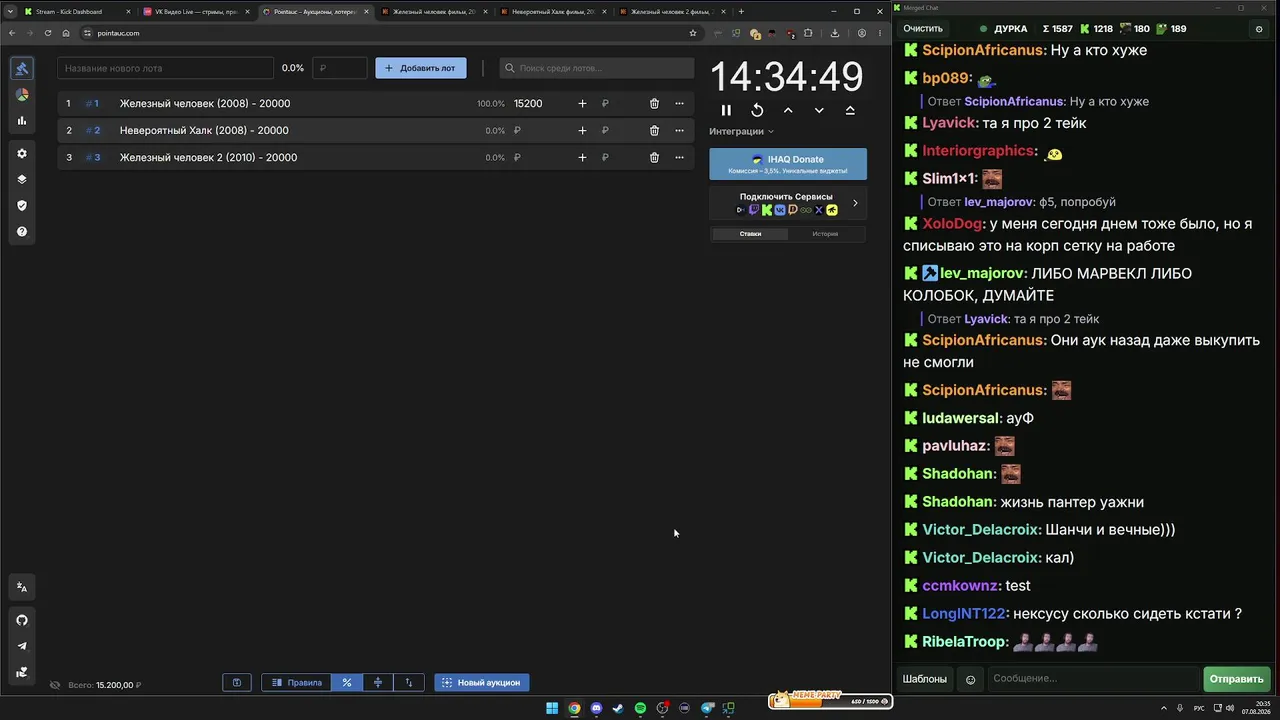Toggle the divide icon button in bottom bar

(x=378, y=682)
